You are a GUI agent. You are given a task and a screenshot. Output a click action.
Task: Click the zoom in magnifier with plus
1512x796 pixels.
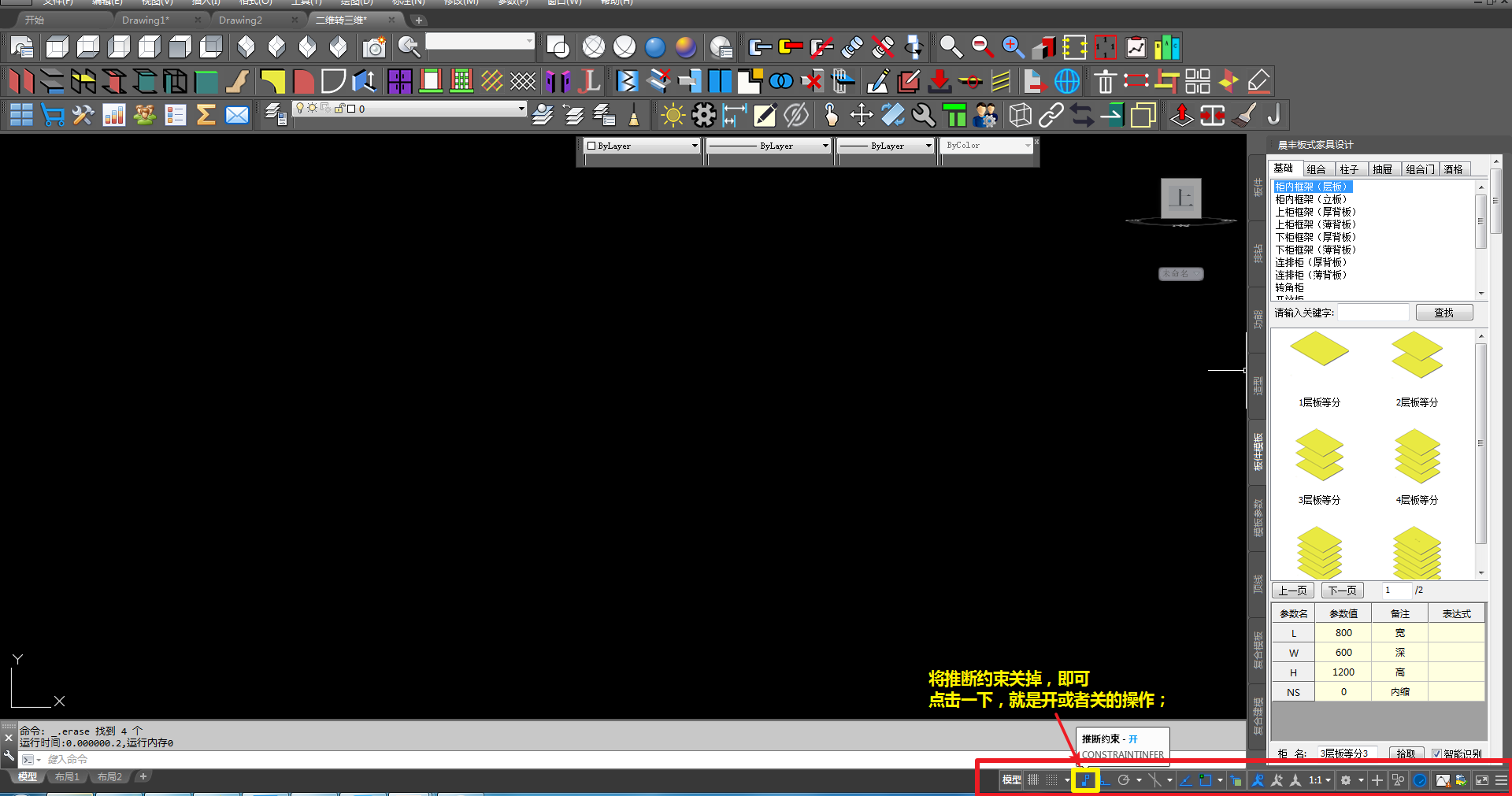pos(1013,48)
